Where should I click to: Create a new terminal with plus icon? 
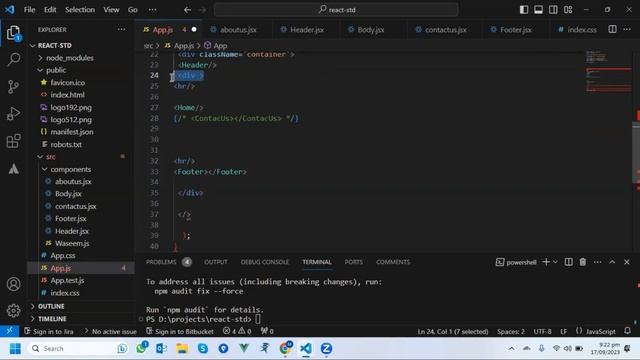(x=546, y=262)
